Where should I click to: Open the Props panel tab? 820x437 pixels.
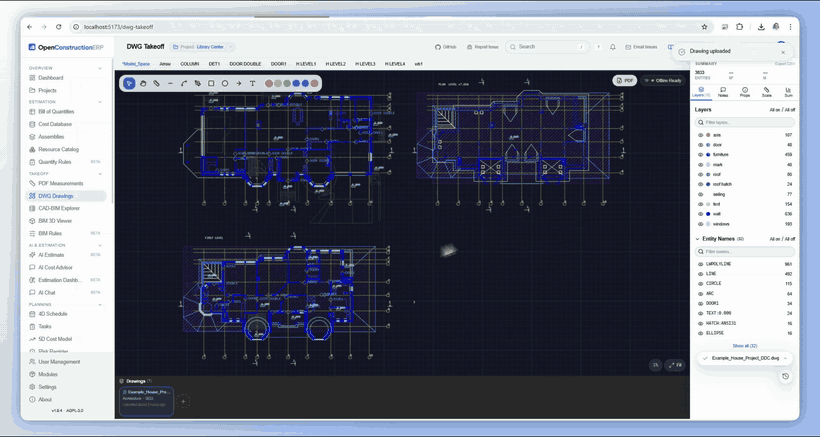point(745,92)
